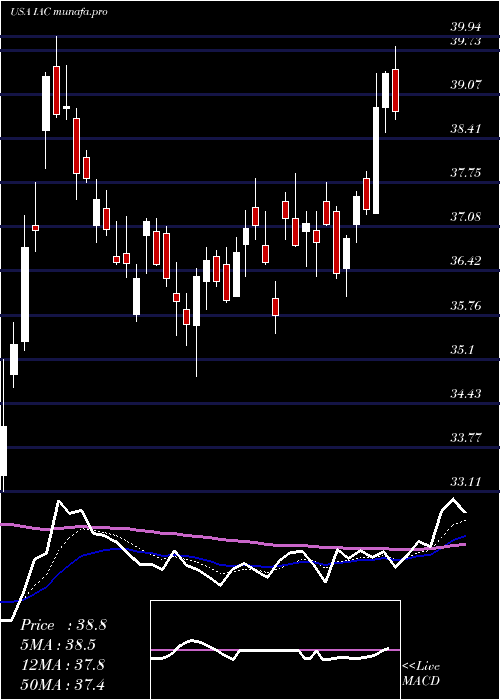
Task: Open the MACD inset chart panel
Action: point(275,650)
